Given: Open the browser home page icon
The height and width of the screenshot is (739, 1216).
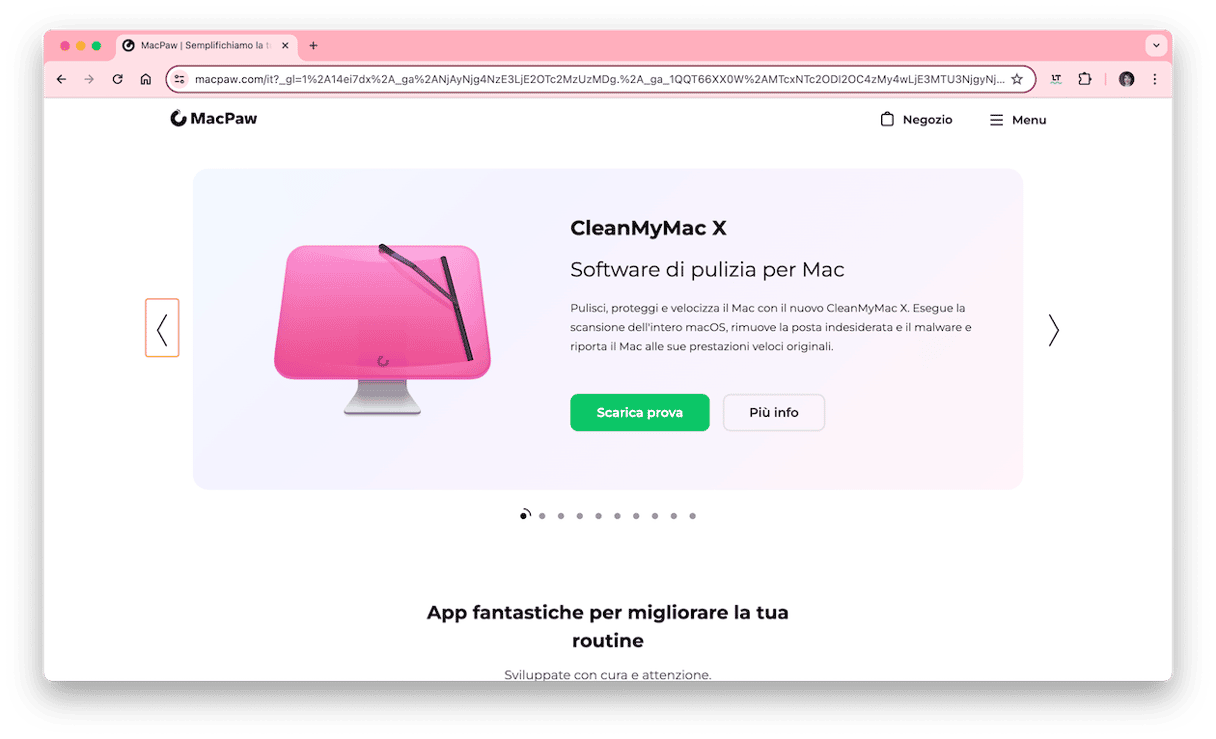Looking at the screenshot, I should (145, 79).
